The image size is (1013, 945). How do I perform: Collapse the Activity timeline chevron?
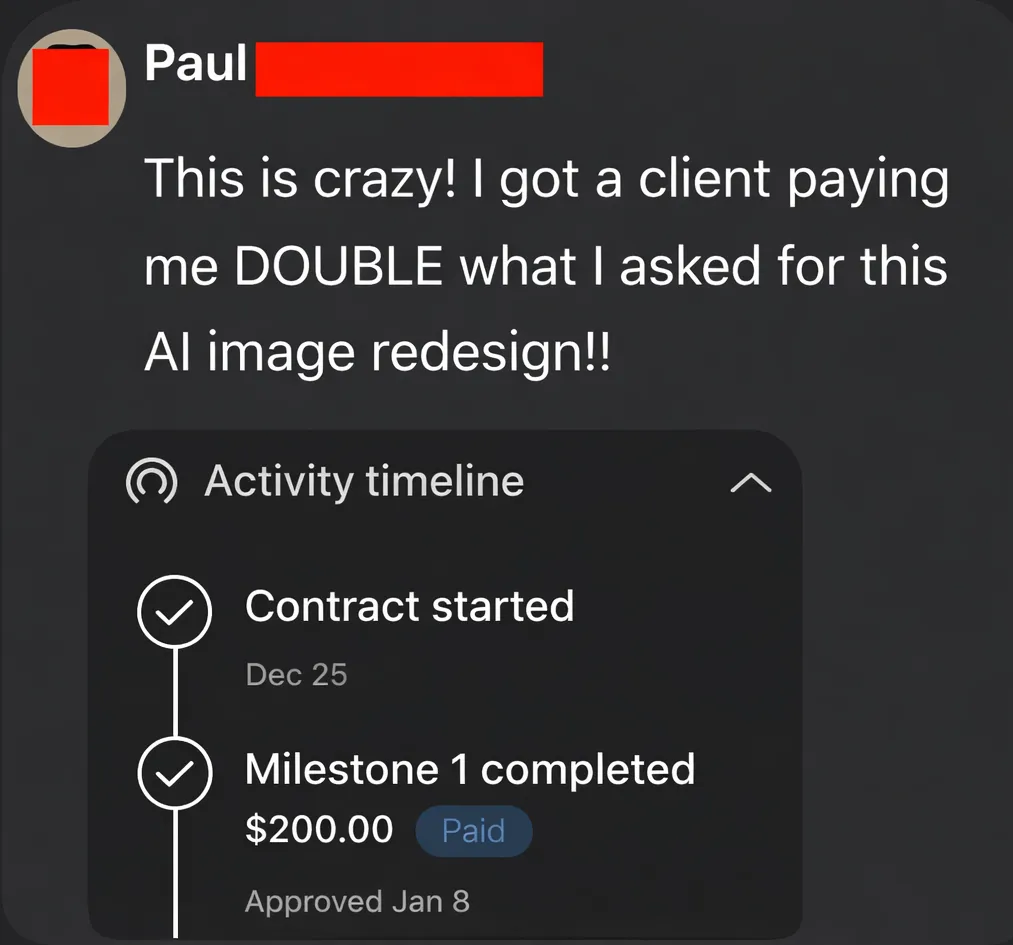[x=751, y=483]
